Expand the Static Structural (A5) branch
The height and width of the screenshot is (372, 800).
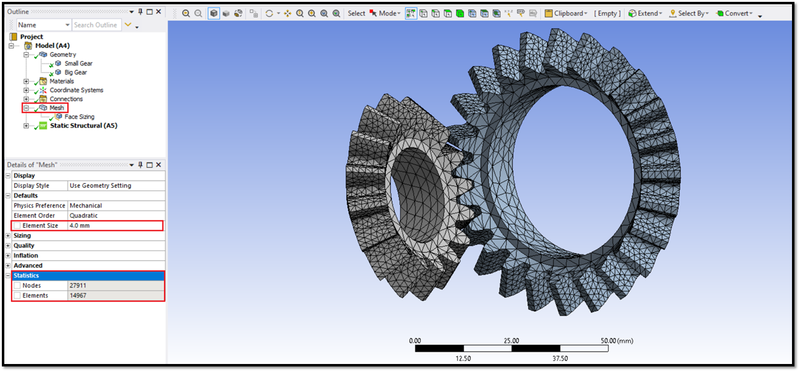point(26,126)
